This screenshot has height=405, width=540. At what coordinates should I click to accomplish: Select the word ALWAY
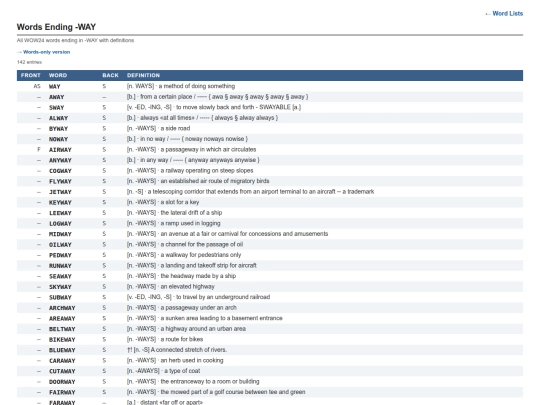58,118
